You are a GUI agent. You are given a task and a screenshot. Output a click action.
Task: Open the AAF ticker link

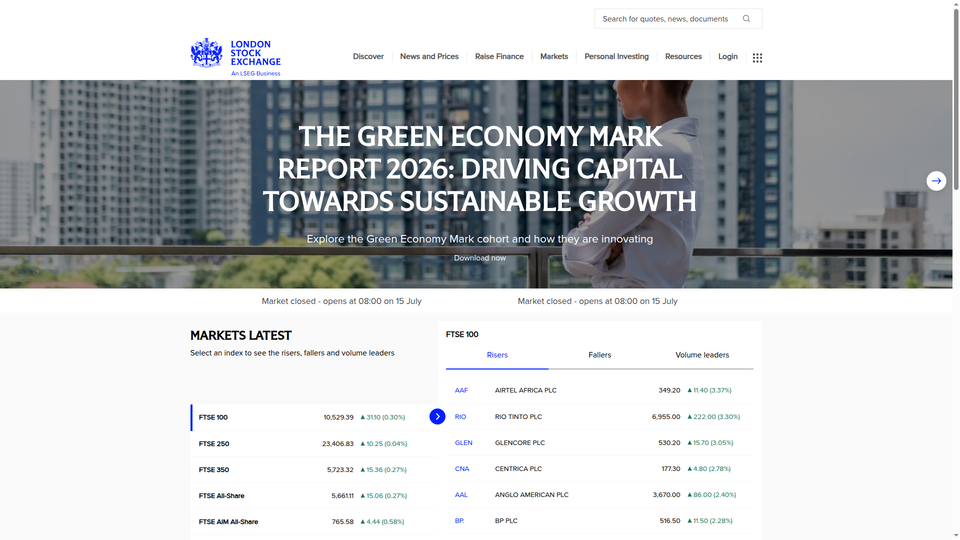[x=461, y=390]
